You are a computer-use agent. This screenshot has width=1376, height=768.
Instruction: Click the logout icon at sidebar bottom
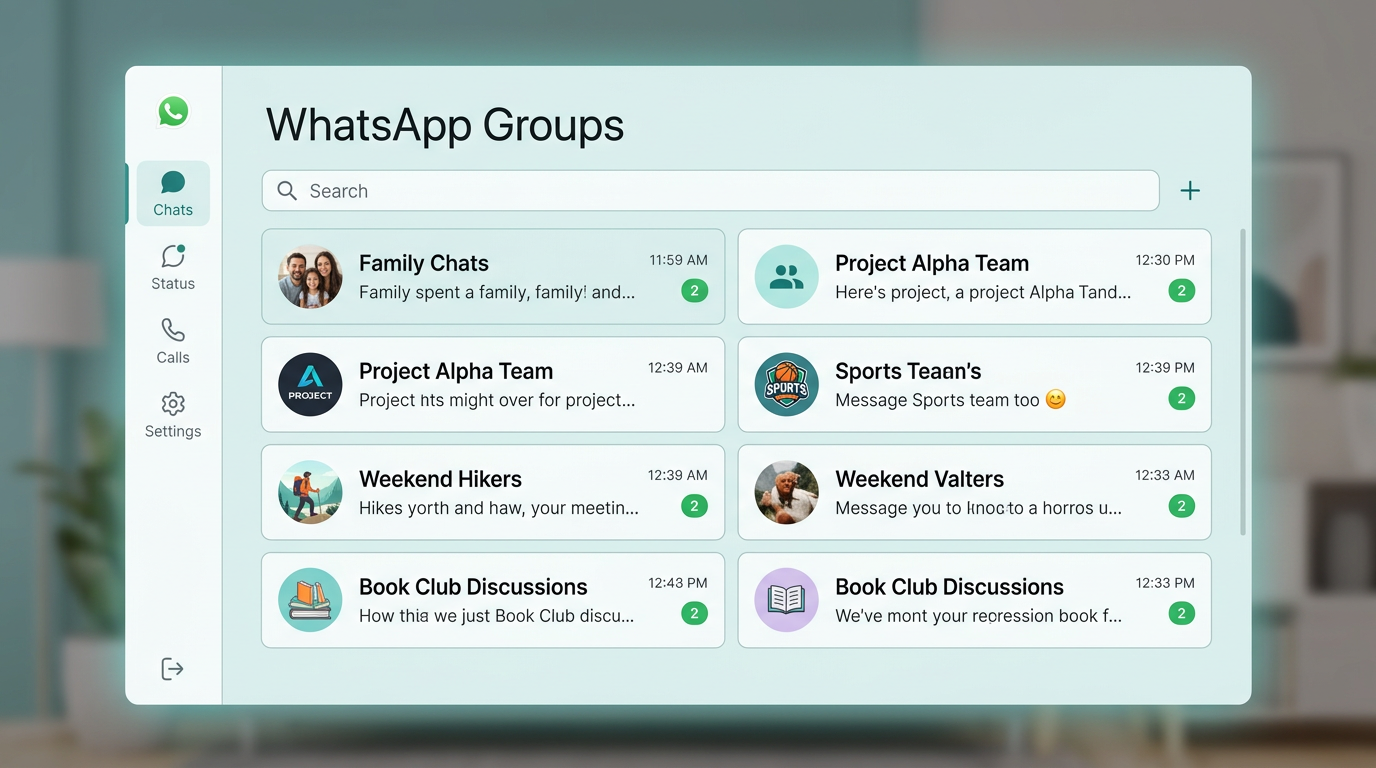point(173,669)
